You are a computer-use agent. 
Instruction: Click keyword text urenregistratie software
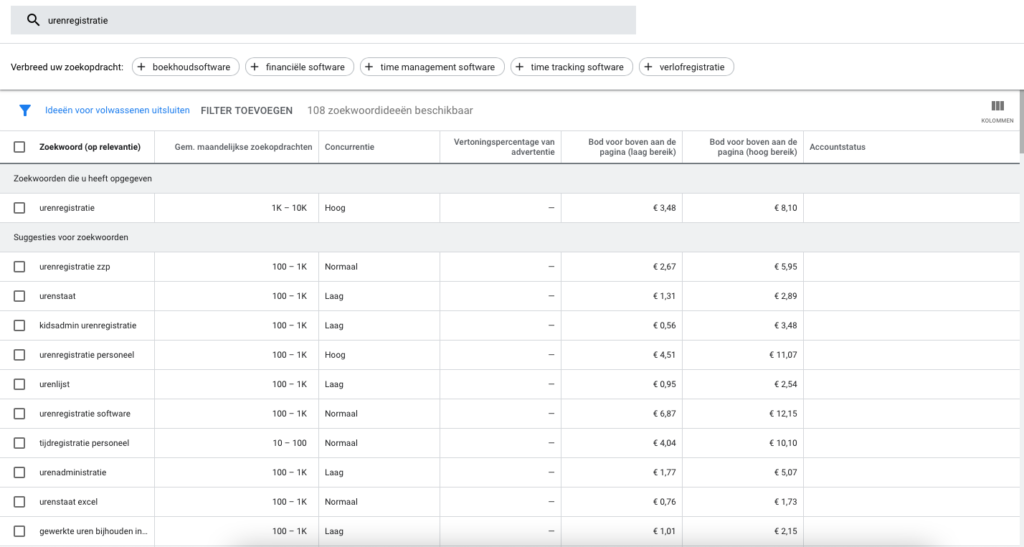click(x=85, y=413)
